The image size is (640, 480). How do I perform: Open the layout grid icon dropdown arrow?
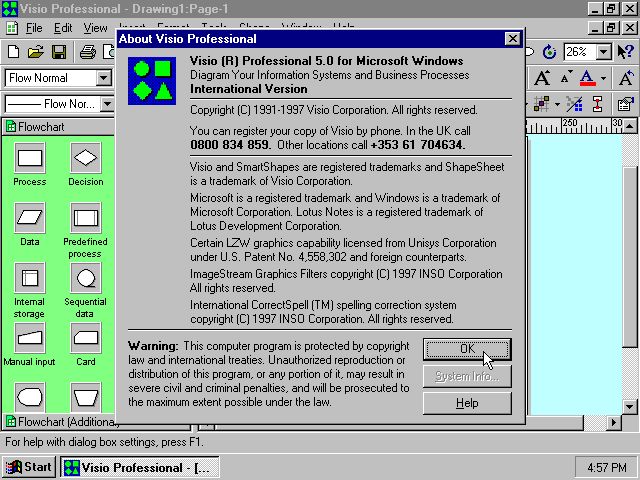(557, 104)
